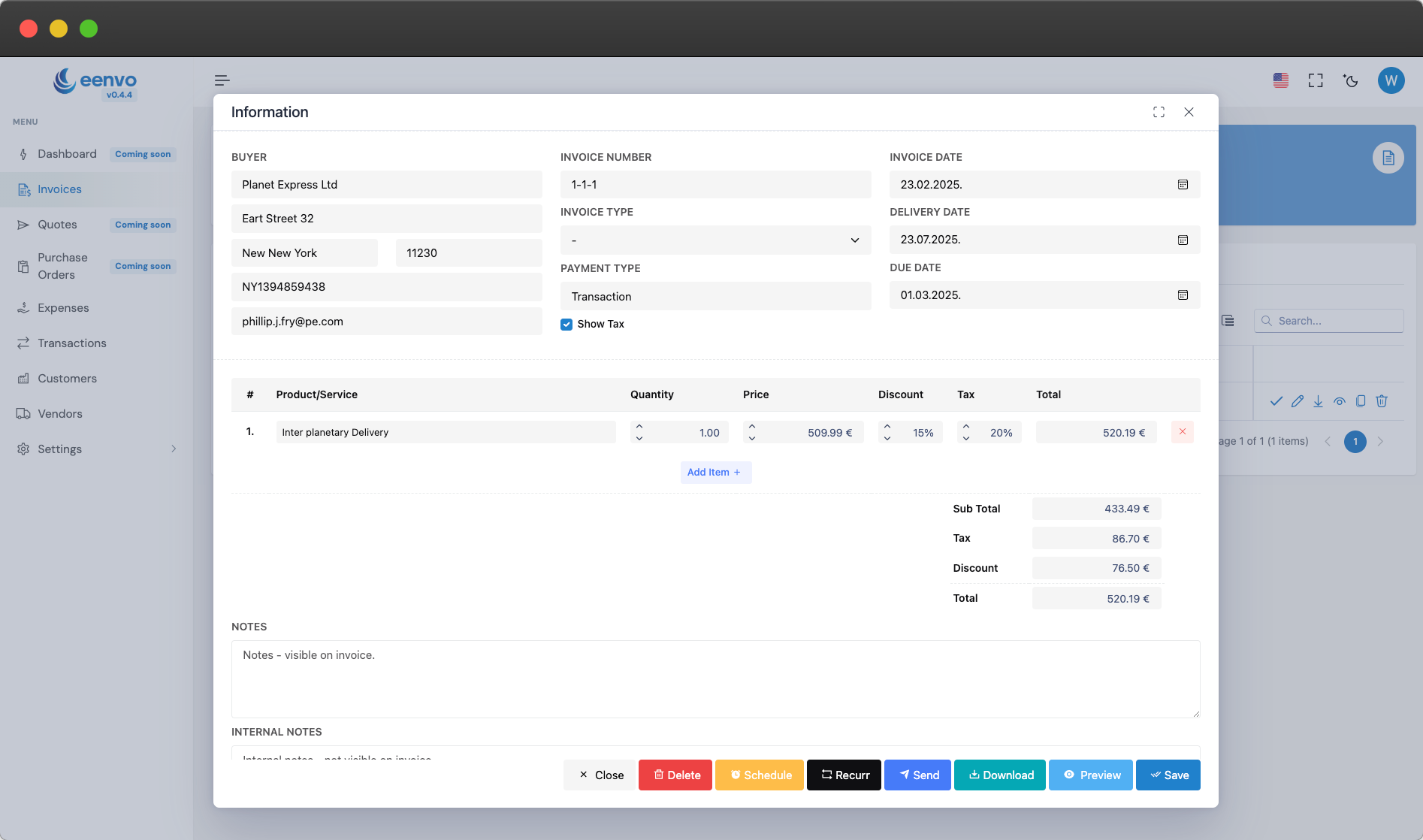Toggle dark mode with the moon icon
The height and width of the screenshot is (840, 1423).
coord(1351,80)
